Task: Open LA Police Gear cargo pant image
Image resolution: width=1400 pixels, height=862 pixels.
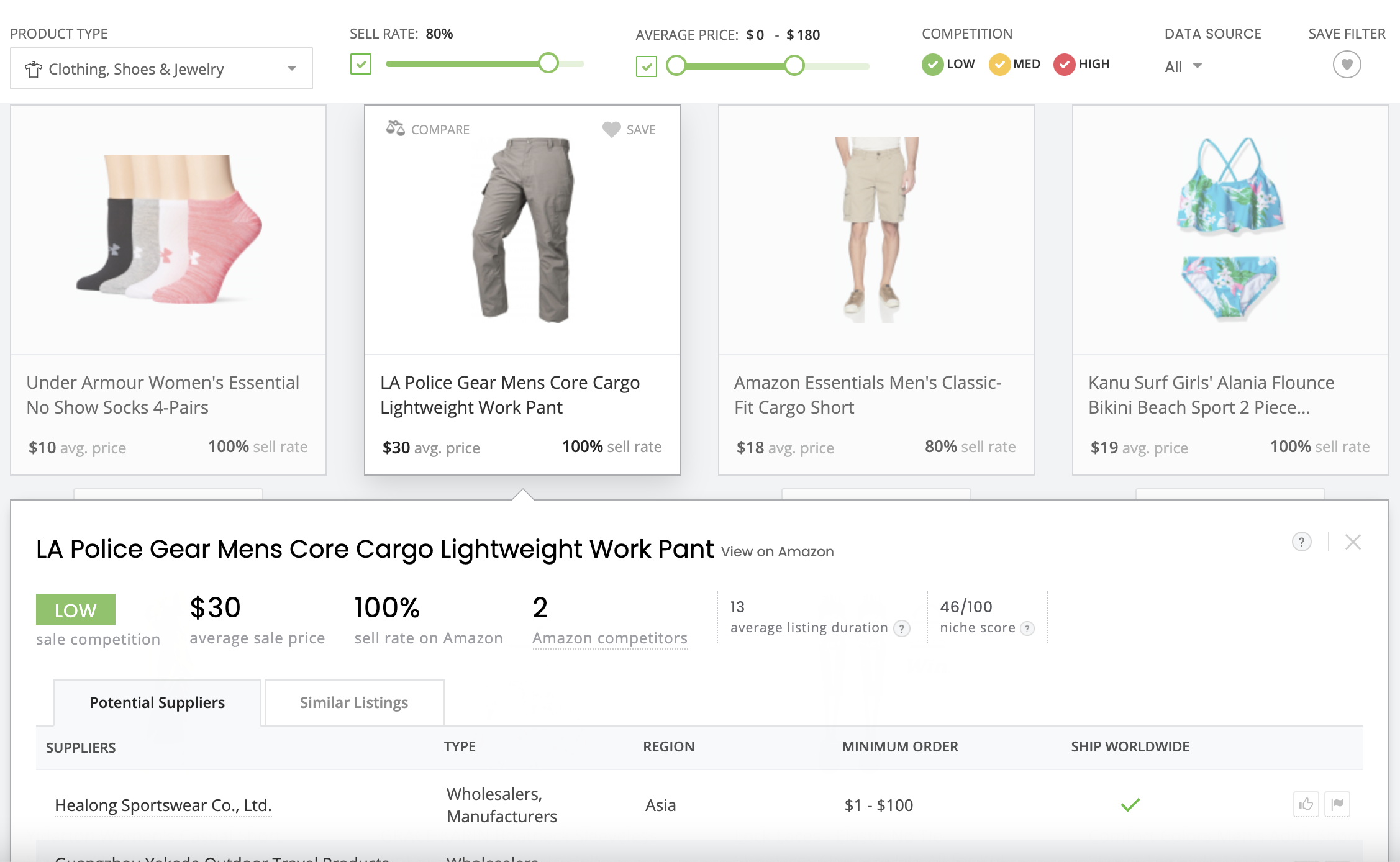Action: coord(523,230)
